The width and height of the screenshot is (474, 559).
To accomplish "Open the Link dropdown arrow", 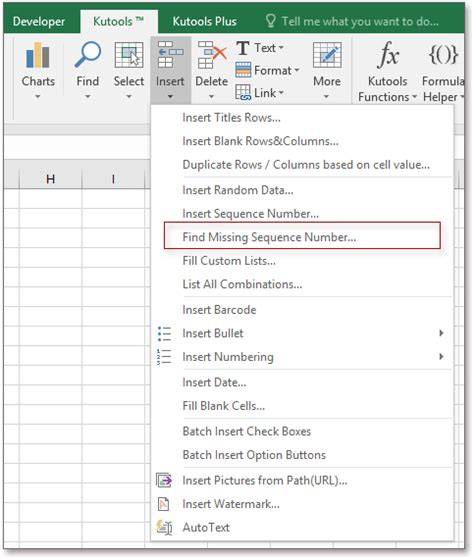I will 281,93.
